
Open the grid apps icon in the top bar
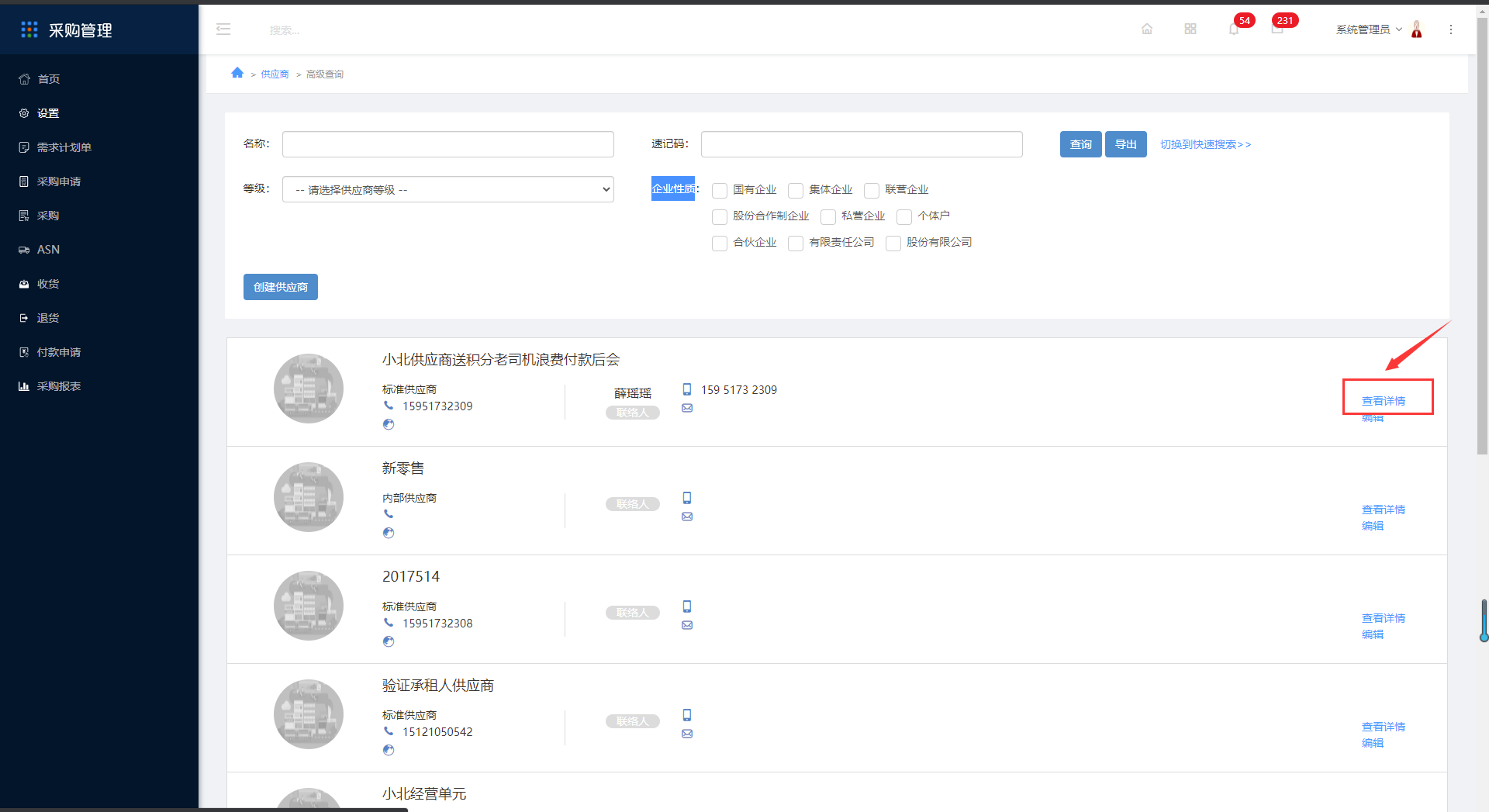point(1190,29)
